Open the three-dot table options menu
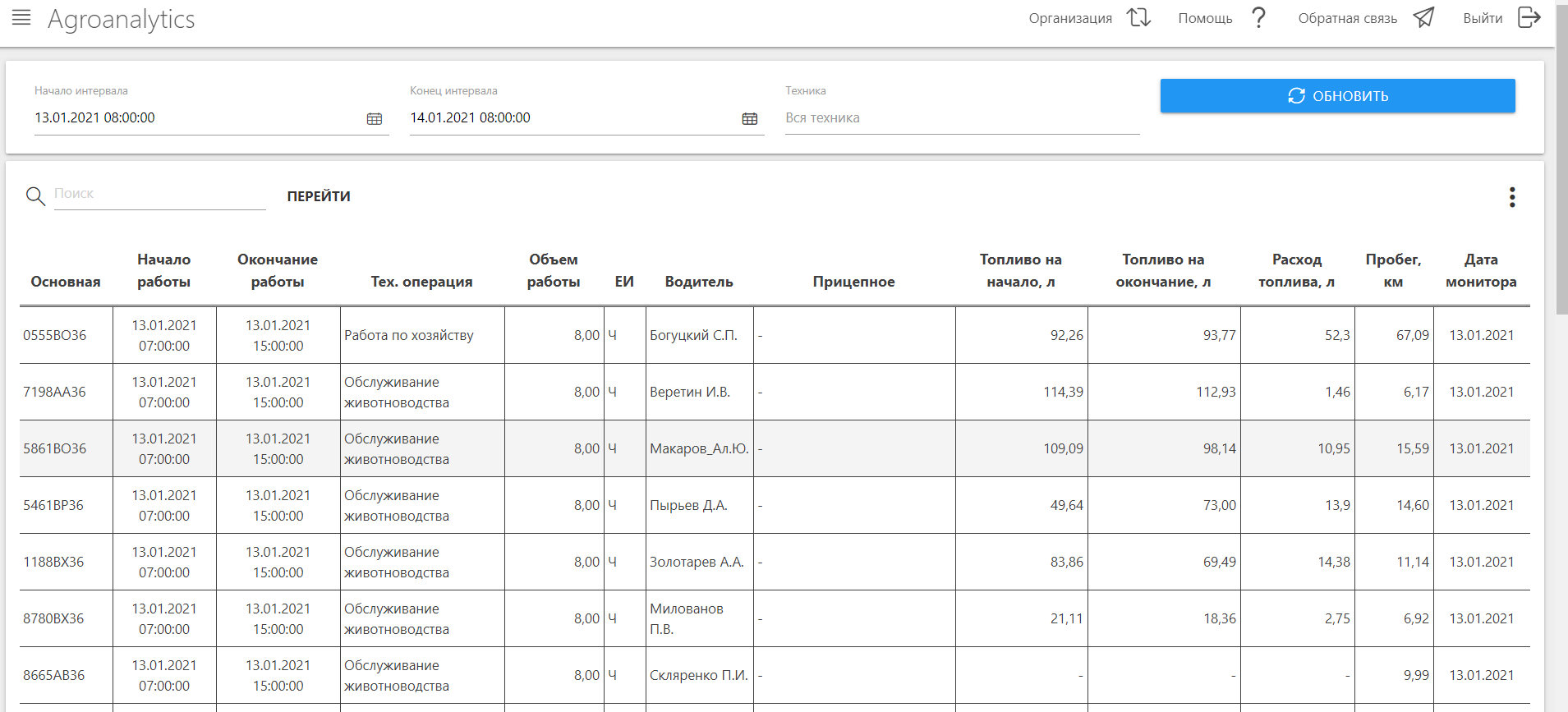This screenshot has height=712, width=1568. tap(1511, 197)
